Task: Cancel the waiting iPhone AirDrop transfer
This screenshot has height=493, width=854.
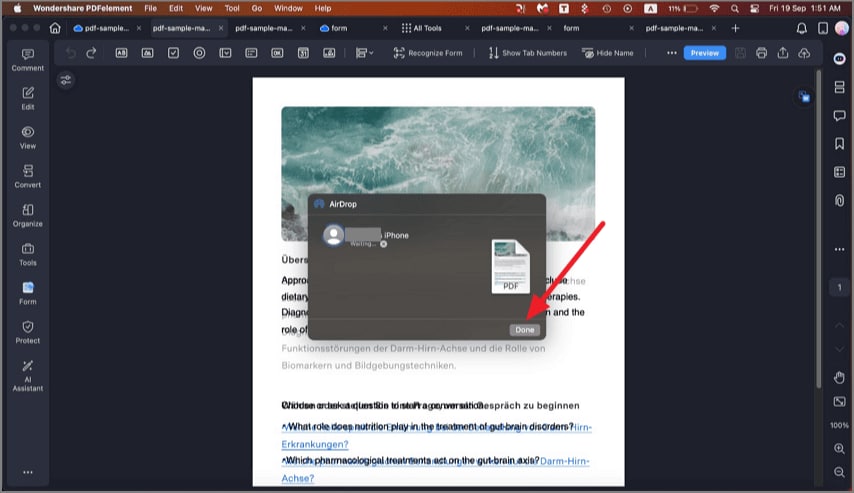Action: click(383, 244)
